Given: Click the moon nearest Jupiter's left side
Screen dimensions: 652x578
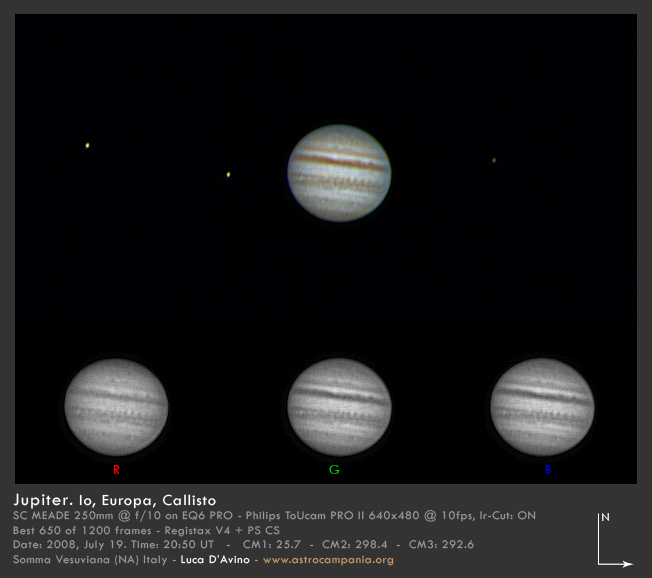Looking at the screenshot, I should pyautogui.click(x=228, y=175).
